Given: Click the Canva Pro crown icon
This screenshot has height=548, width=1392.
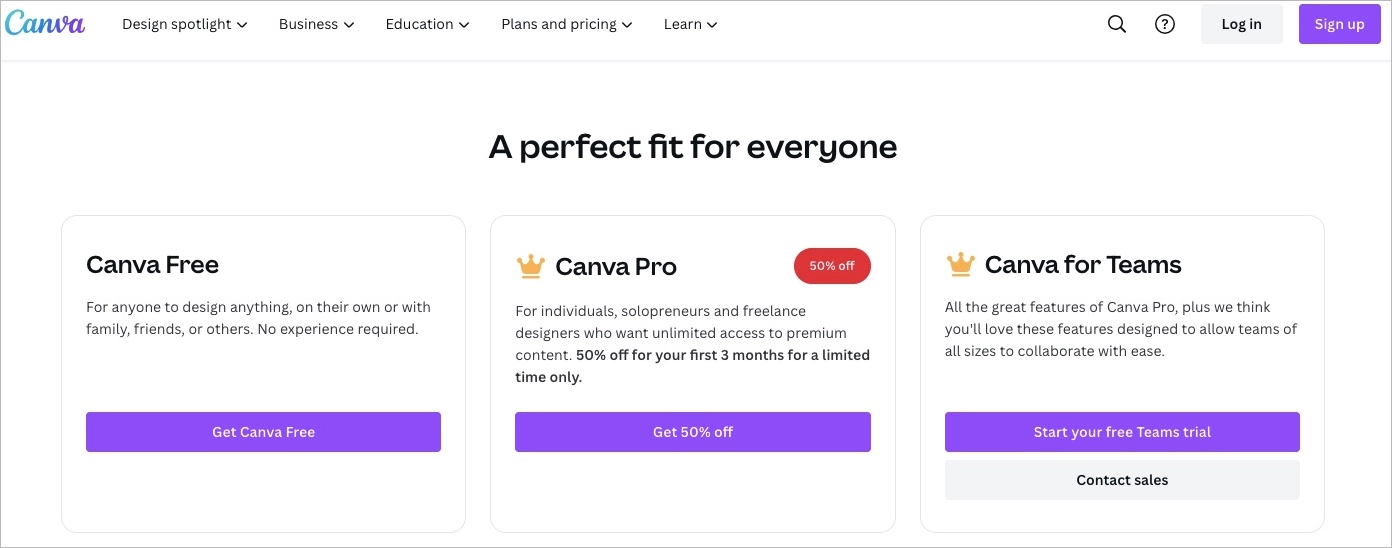Looking at the screenshot, I should [530, 266].
